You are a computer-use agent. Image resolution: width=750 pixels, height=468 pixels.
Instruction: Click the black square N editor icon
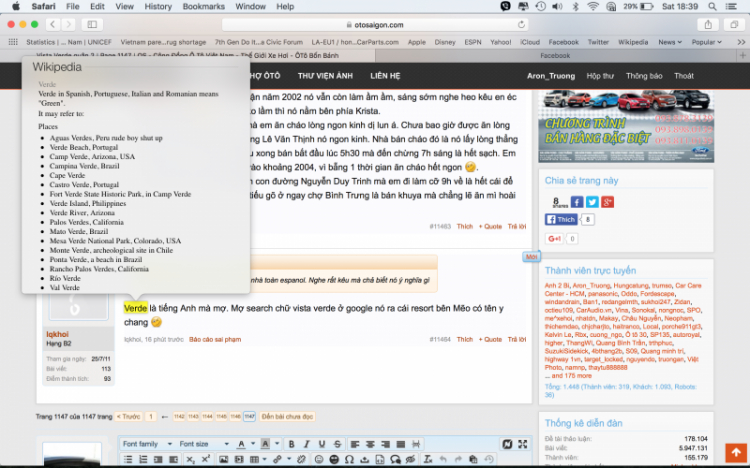(x=507, y=444)
